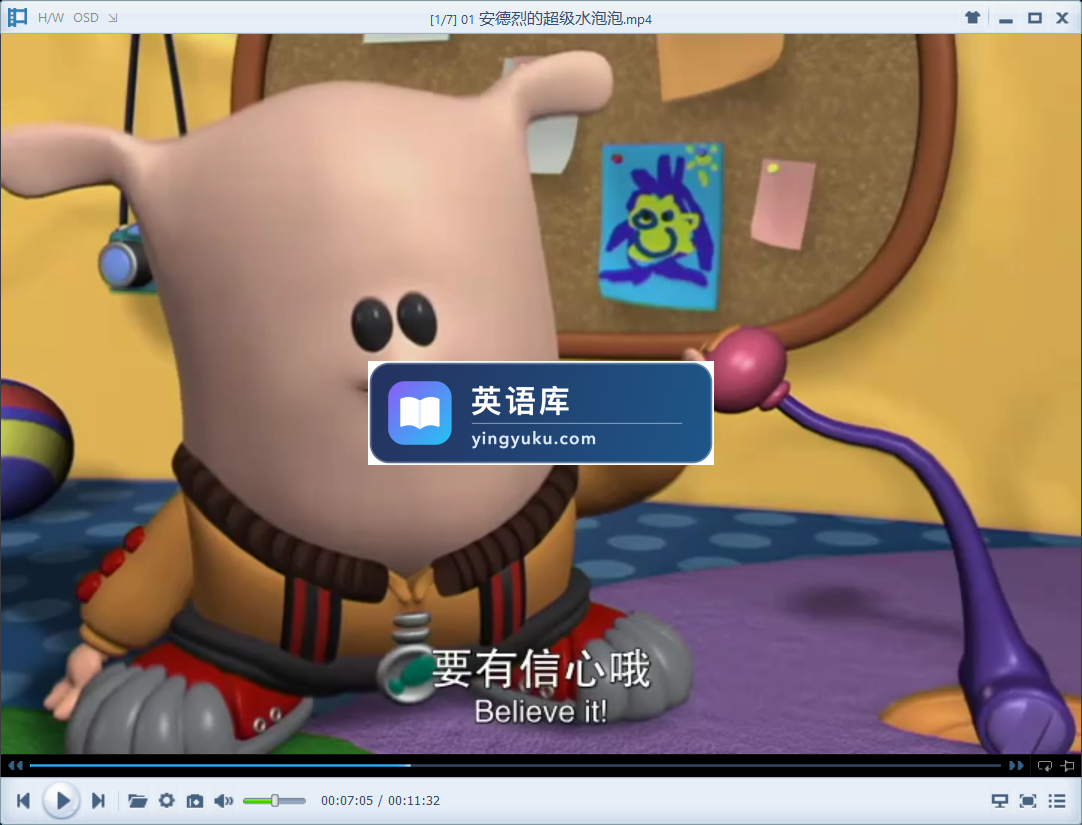Enter fullscreen mode with the frame icon
The image size is (1082, 825).
pyautogui.click(x=1027, y=801)
